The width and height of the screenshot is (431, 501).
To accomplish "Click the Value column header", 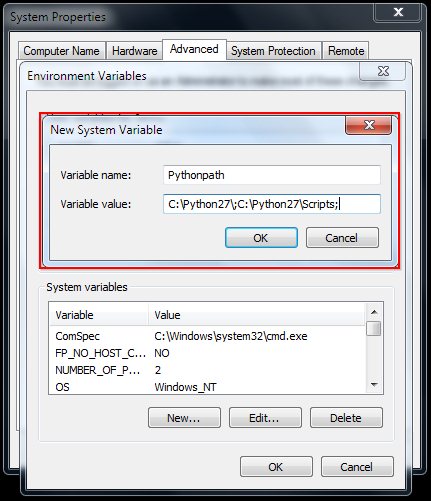I will click(x=257, y=315).
